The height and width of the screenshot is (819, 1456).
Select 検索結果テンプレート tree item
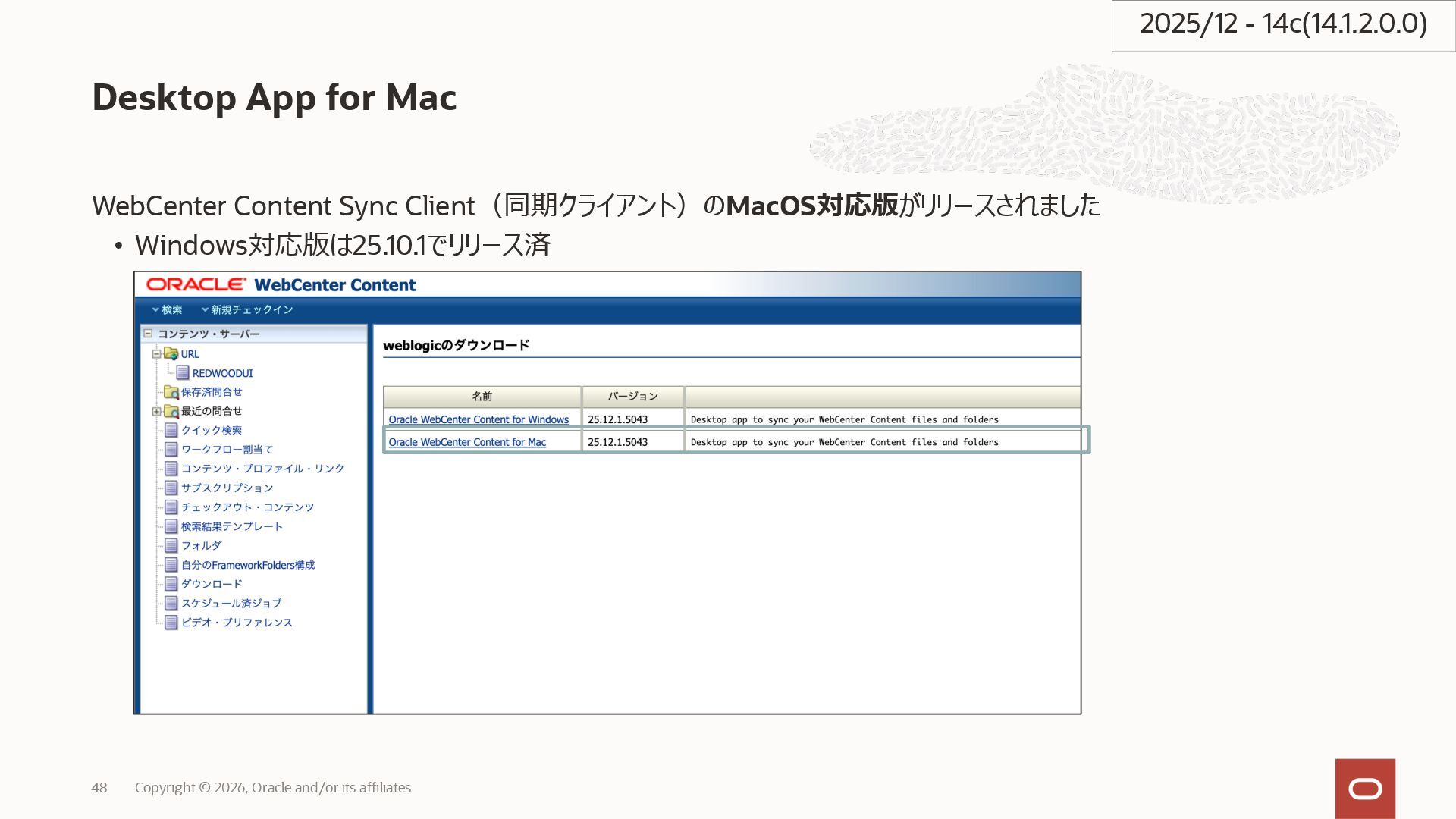point(231,526)
